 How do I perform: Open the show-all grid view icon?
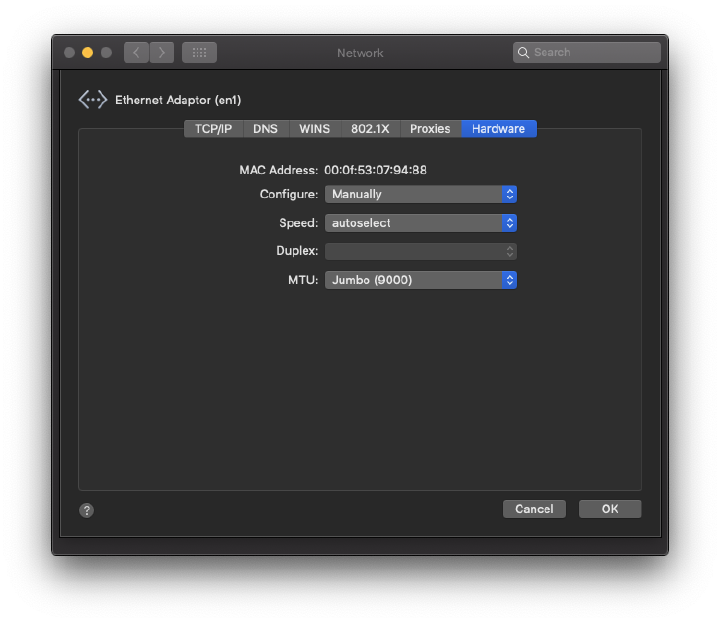(199, 52)
